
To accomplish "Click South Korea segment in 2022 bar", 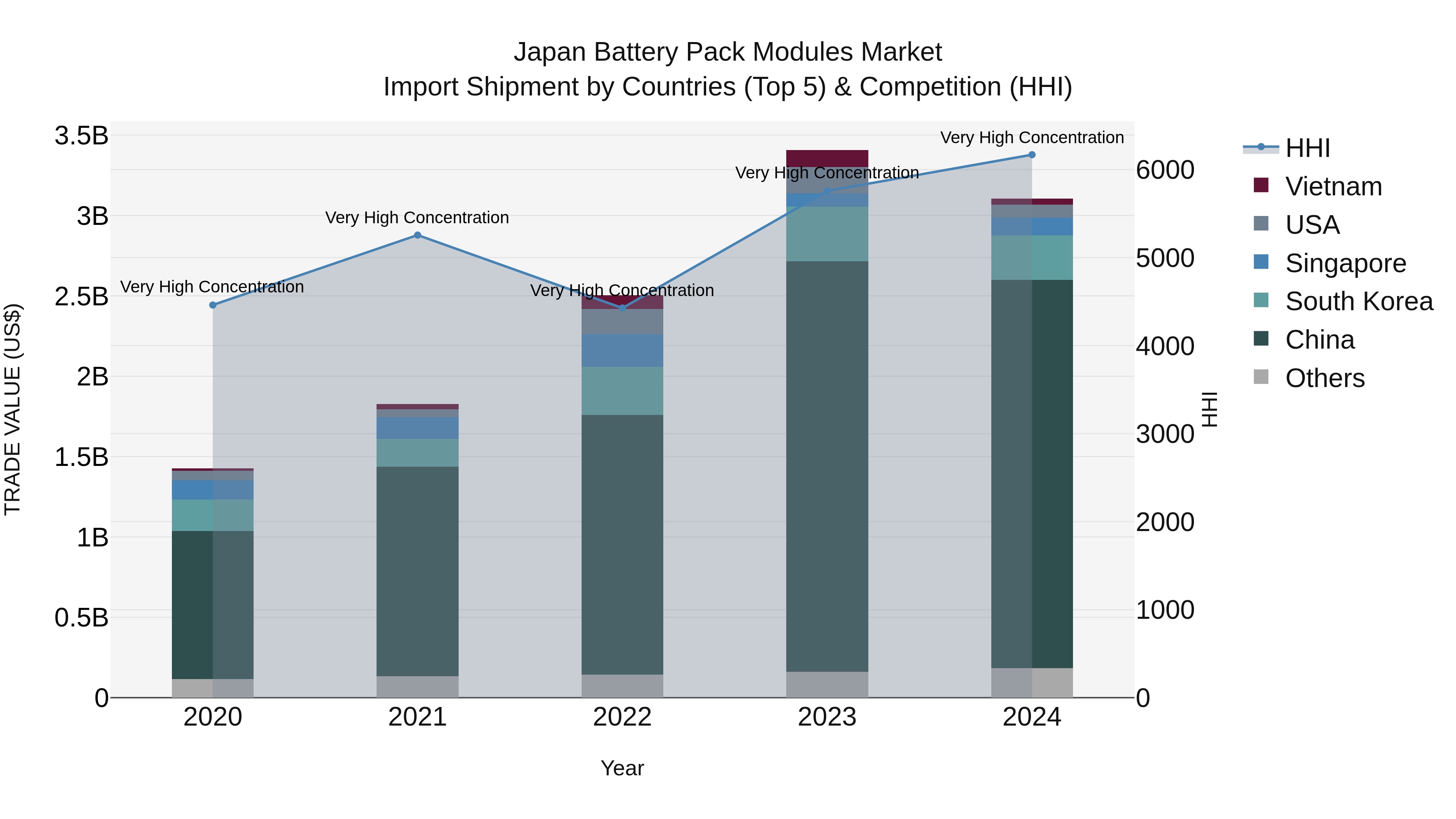I will pyautogui.click(x=622, y=391).
